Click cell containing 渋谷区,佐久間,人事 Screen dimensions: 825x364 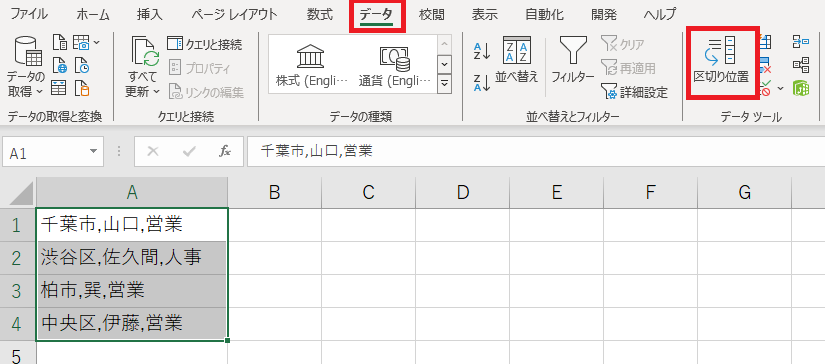pos(132,258)
